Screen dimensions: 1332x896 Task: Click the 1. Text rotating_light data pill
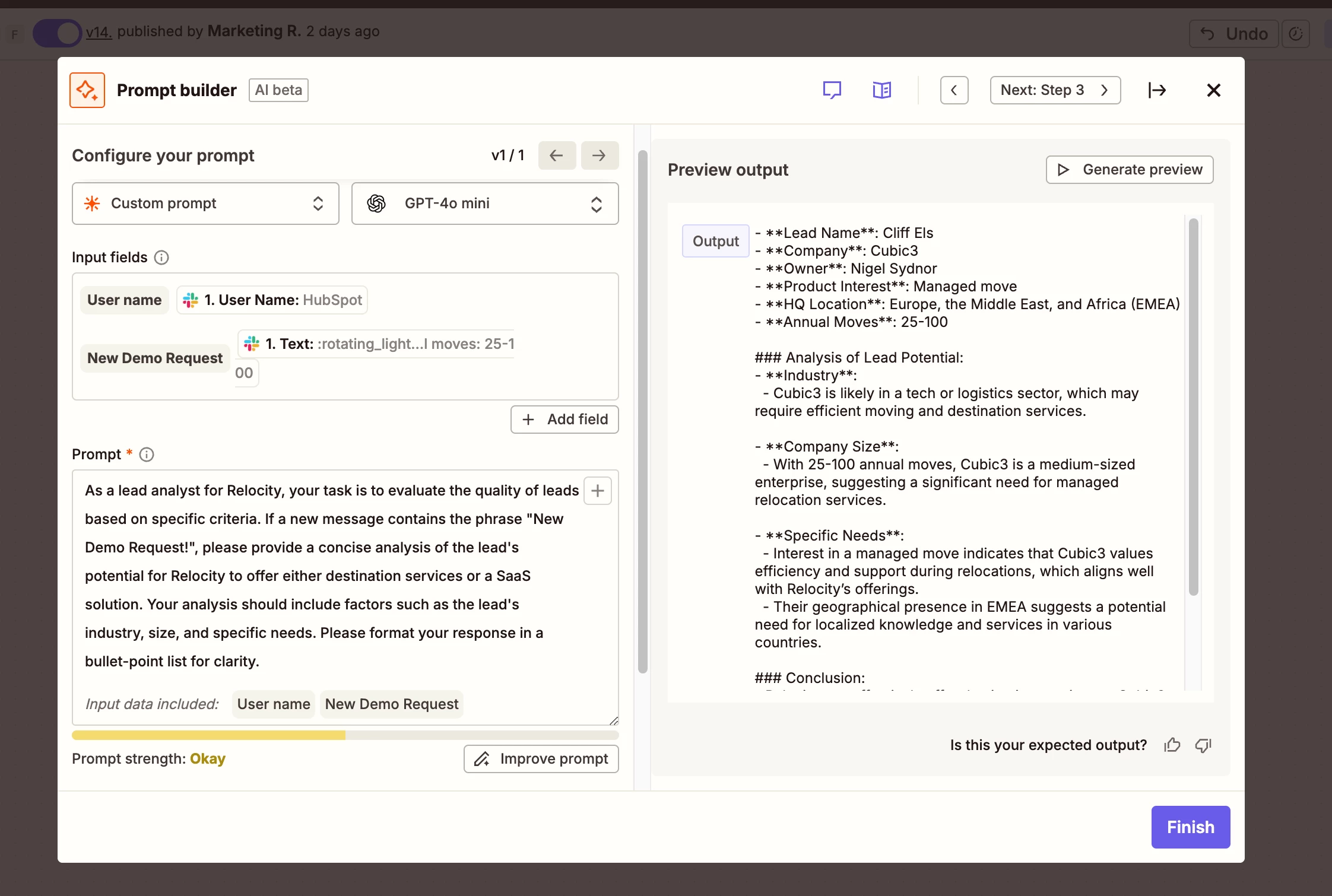click(x=376, y=344)
